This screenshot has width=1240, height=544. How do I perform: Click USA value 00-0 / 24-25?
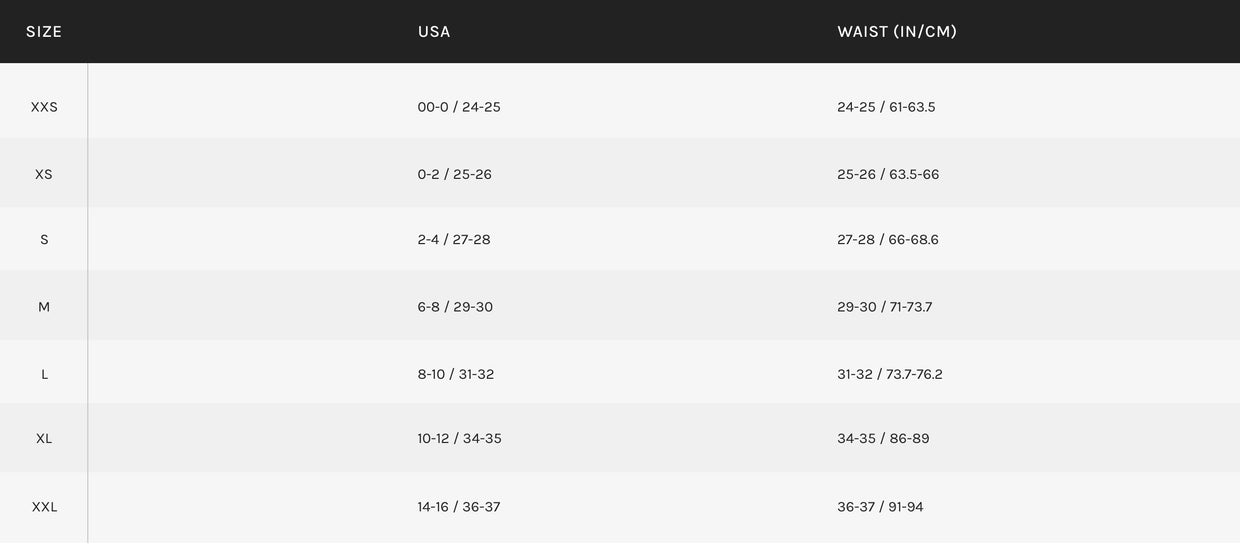[459, 107]
